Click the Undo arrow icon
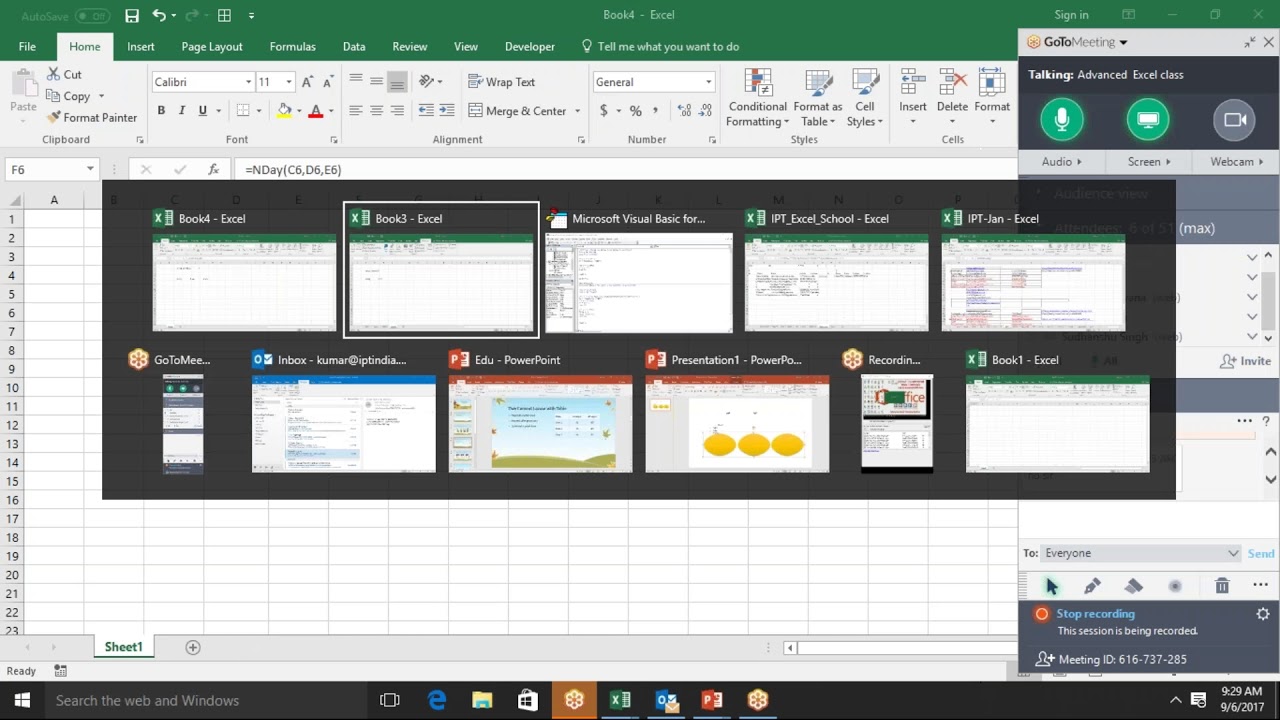 160,15
